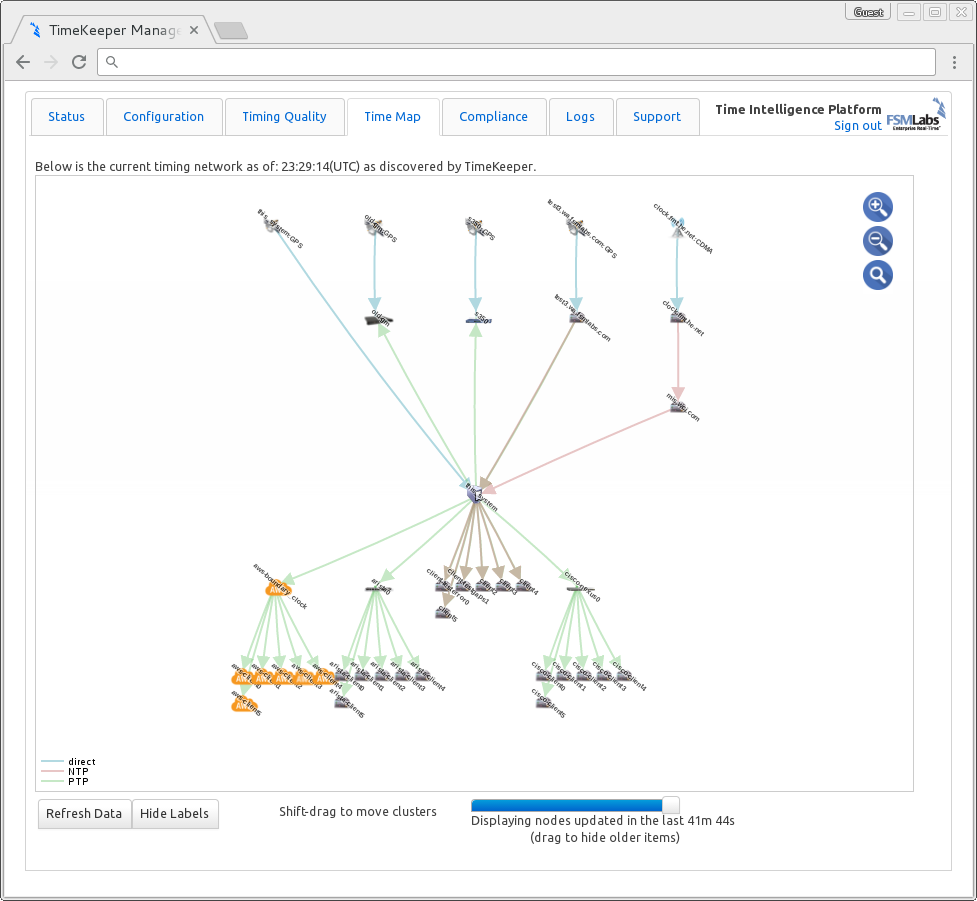Select the cisco-nexus0 switch node

coord(580,589)
